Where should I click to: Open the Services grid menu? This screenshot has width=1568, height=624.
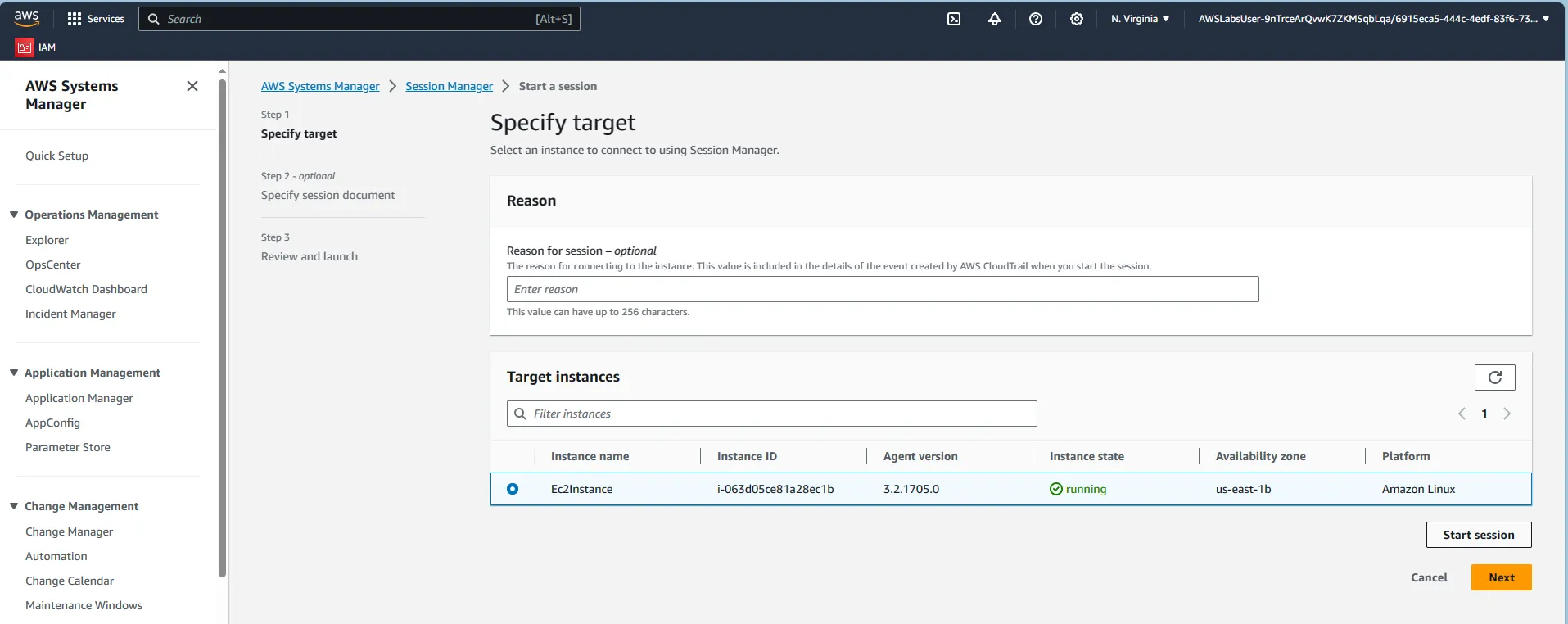click(96, 19)
